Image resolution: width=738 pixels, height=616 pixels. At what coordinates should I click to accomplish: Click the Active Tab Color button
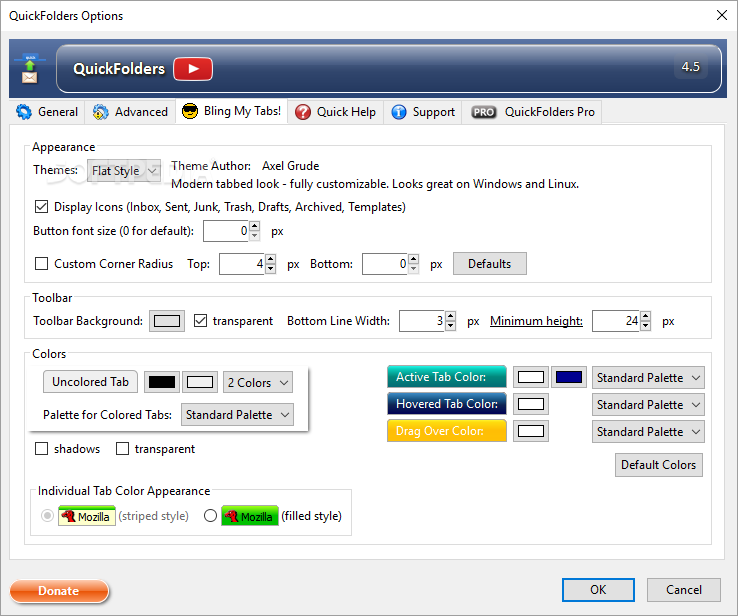point(447,377)
